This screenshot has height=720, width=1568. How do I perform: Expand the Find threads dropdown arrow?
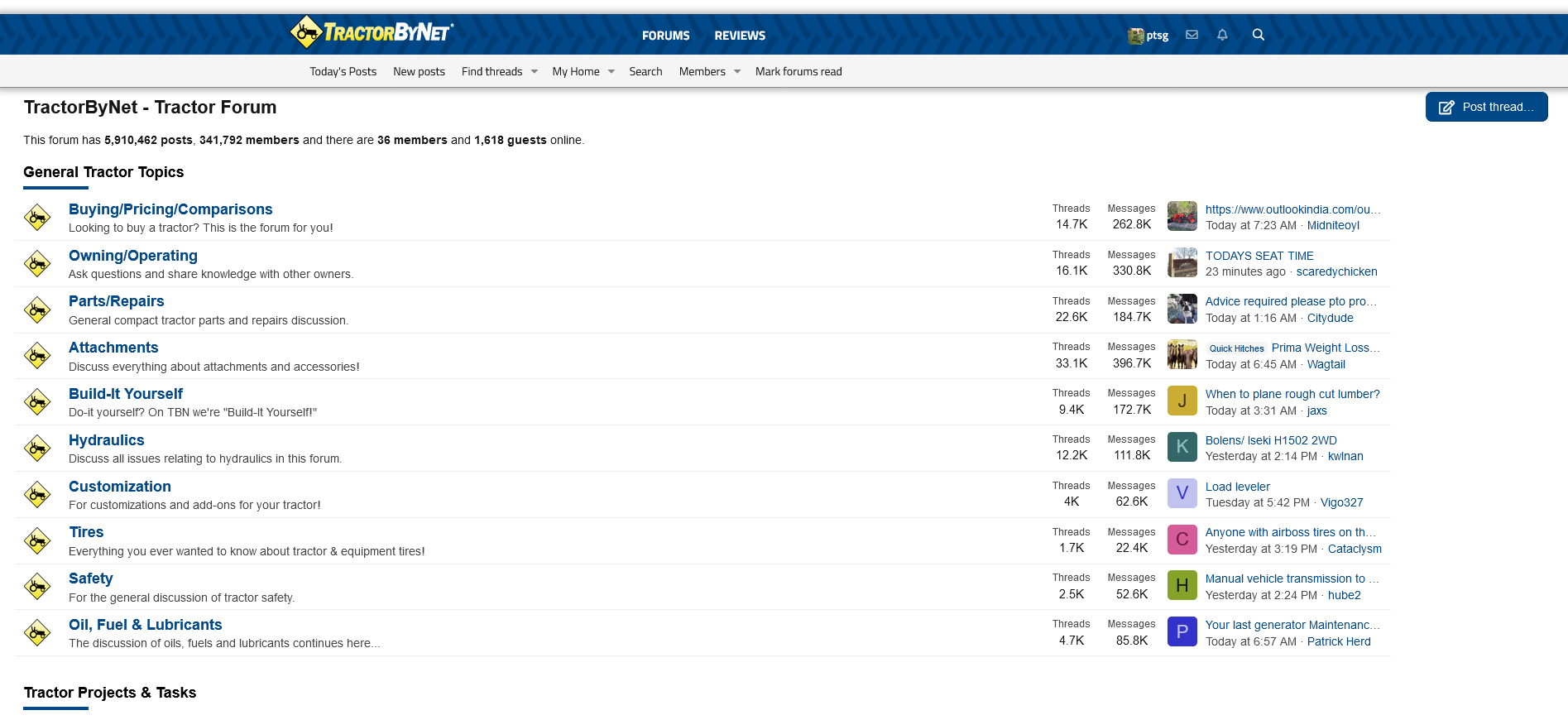coord(535,72)
